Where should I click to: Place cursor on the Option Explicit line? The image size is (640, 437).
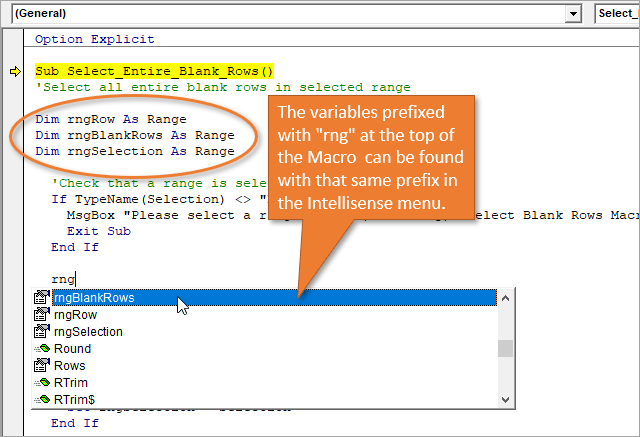[x=95, y=40]
